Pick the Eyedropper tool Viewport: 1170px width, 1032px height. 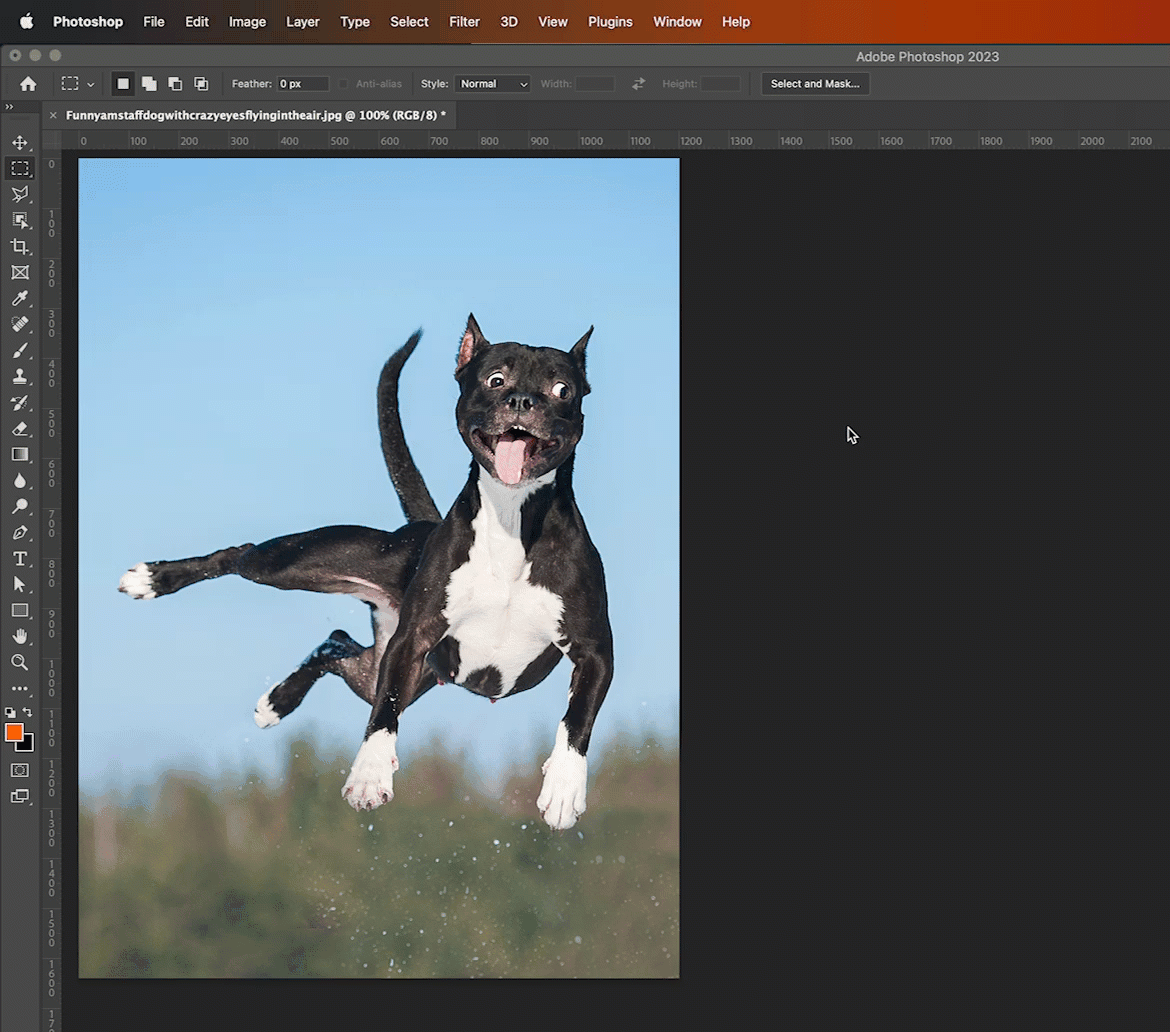(x=20, y=298)
